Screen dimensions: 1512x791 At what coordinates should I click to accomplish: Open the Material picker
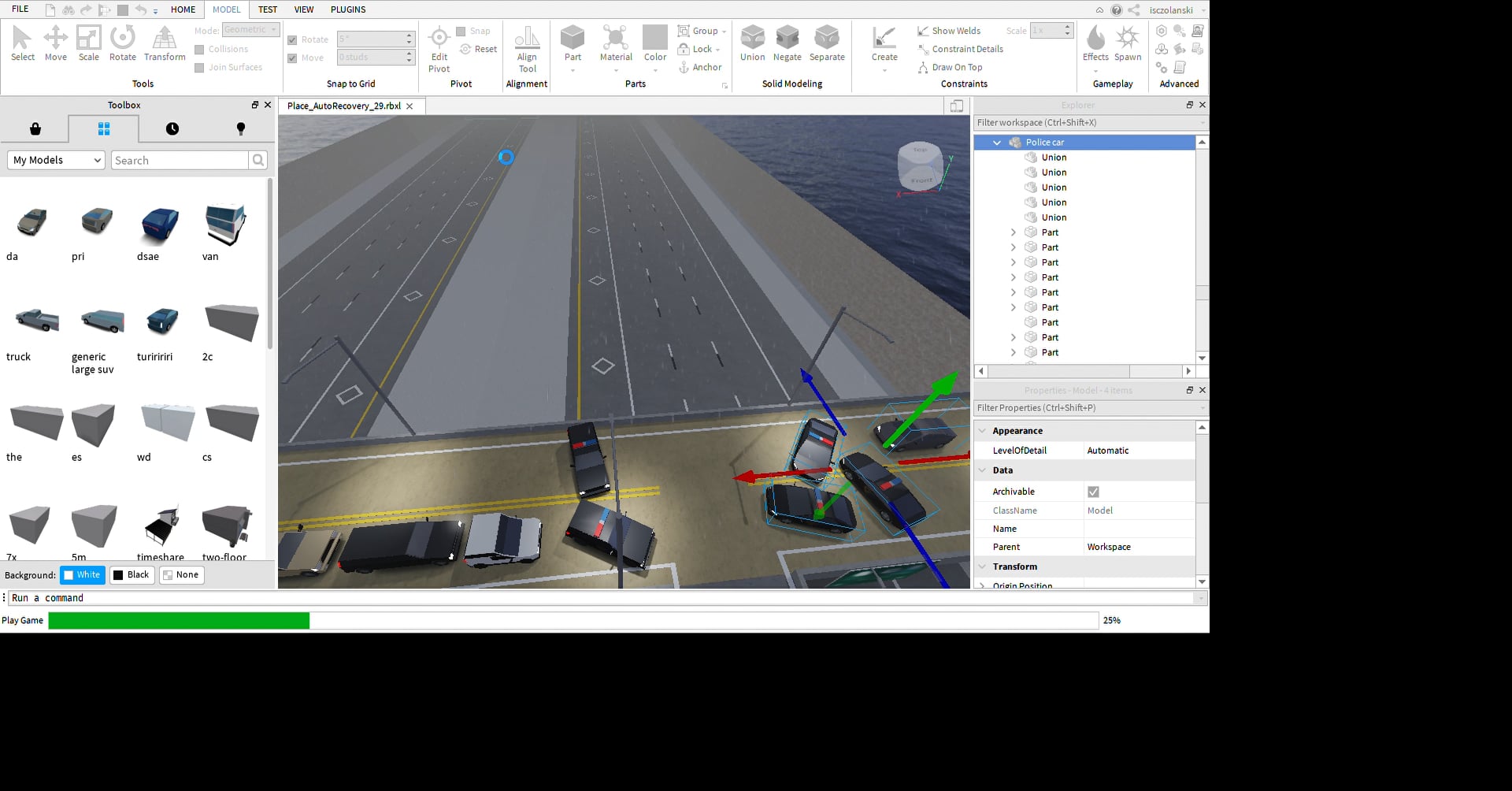(616, 43)
